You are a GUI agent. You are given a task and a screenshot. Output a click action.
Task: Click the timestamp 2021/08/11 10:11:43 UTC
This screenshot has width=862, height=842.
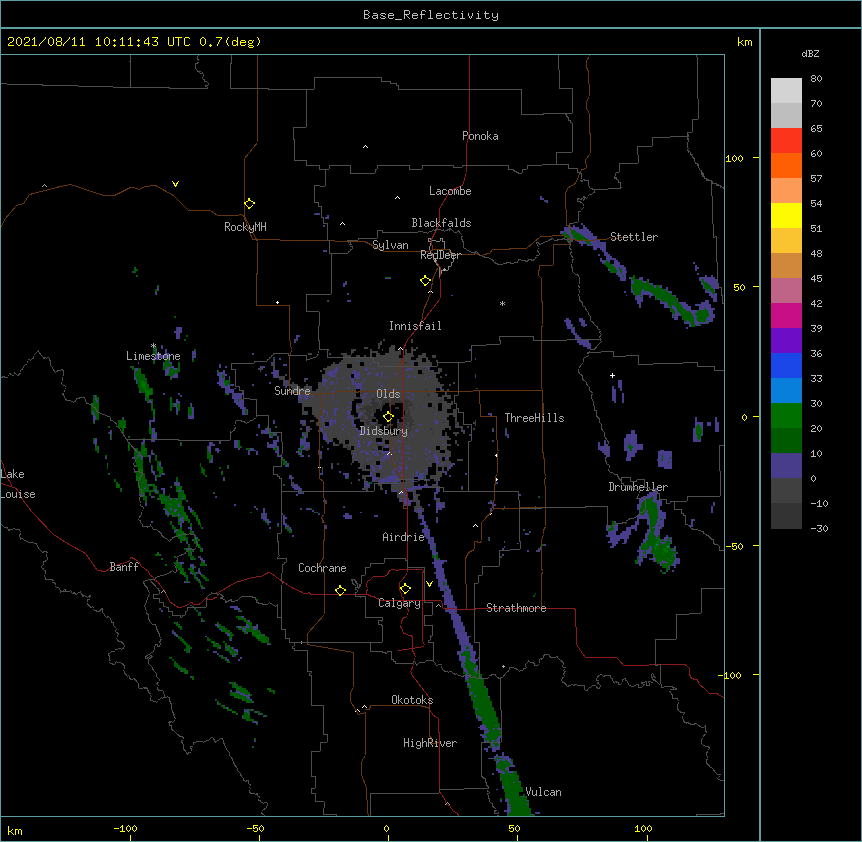coord(99,42)
